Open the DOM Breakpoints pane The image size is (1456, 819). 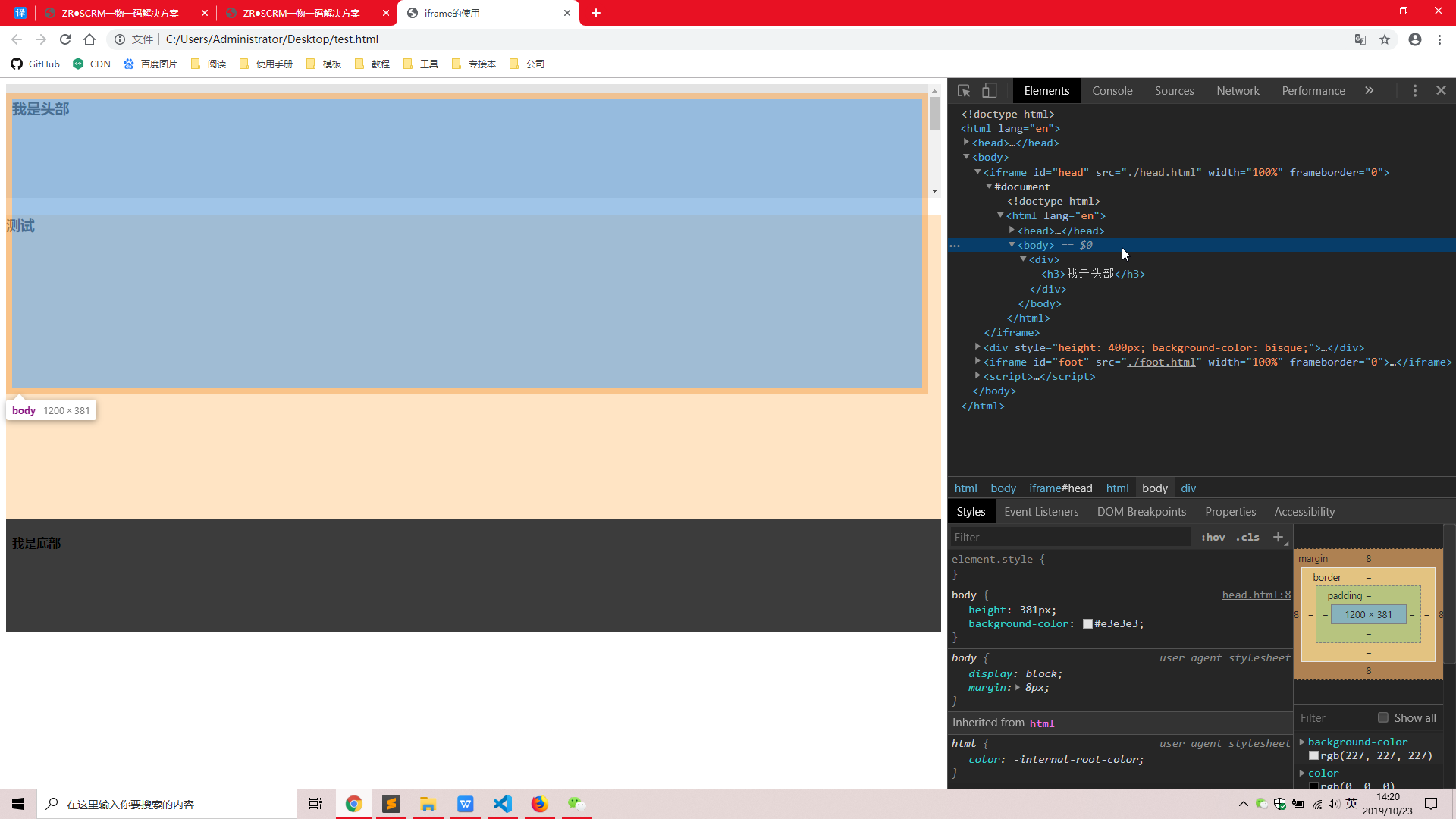click(1141, 512)
